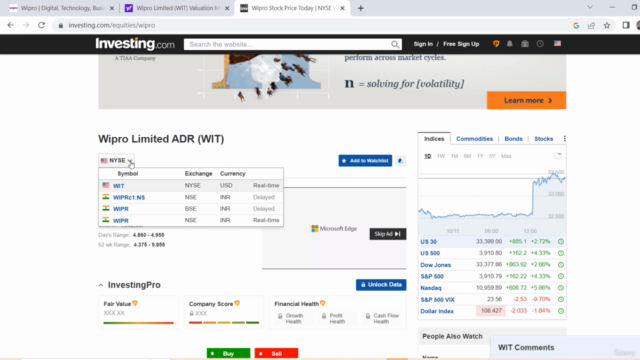Click clock icon on US 30 row

click(x=561, y=242)
